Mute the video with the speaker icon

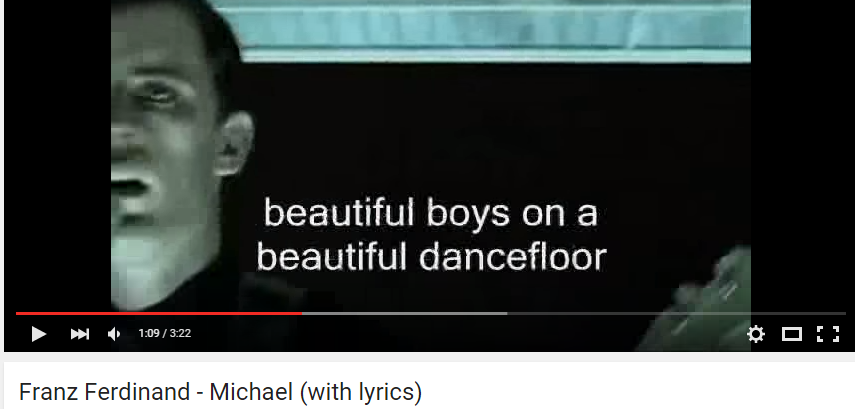(113, 334)
